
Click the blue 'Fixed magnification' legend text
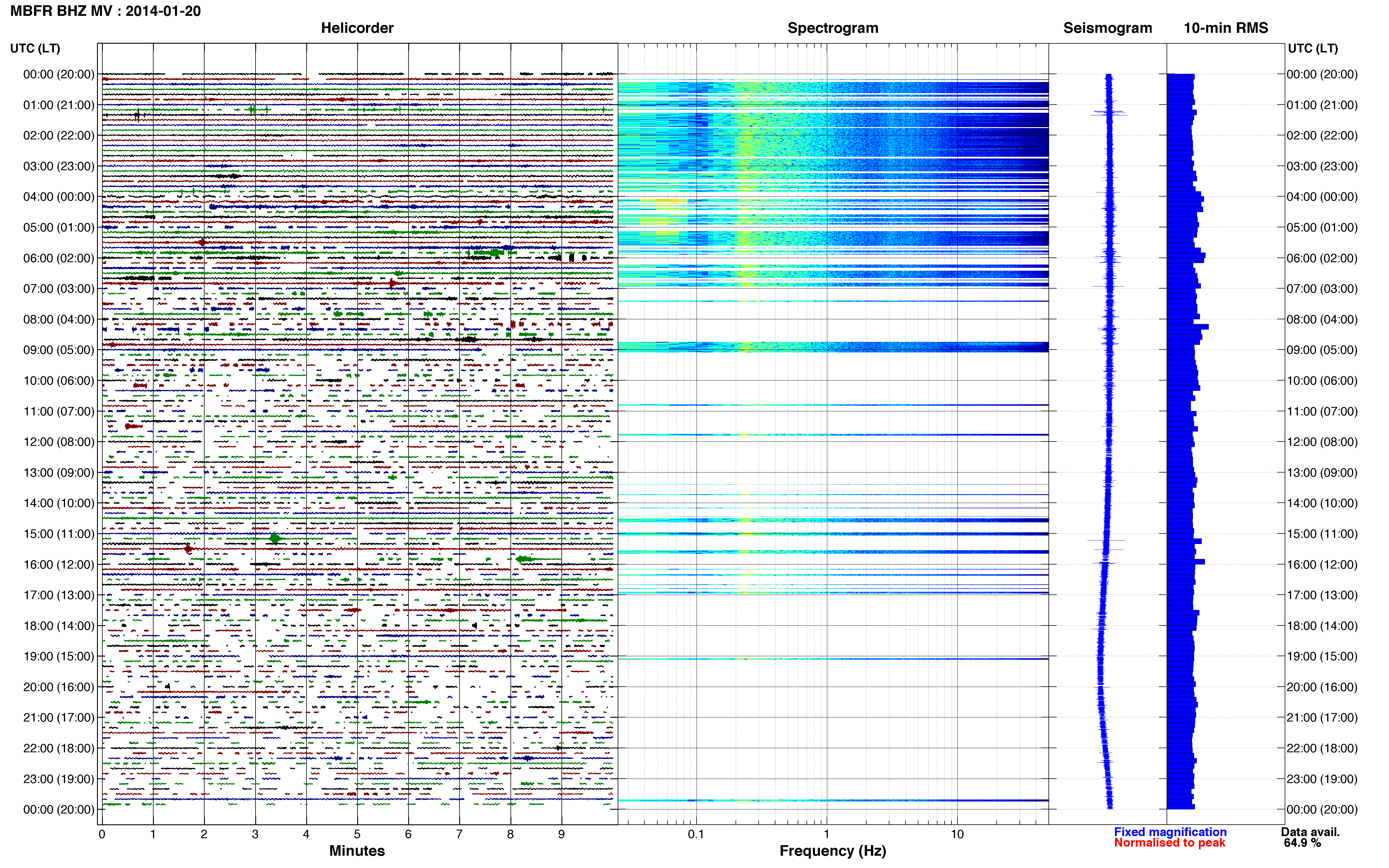[1170, 832]
